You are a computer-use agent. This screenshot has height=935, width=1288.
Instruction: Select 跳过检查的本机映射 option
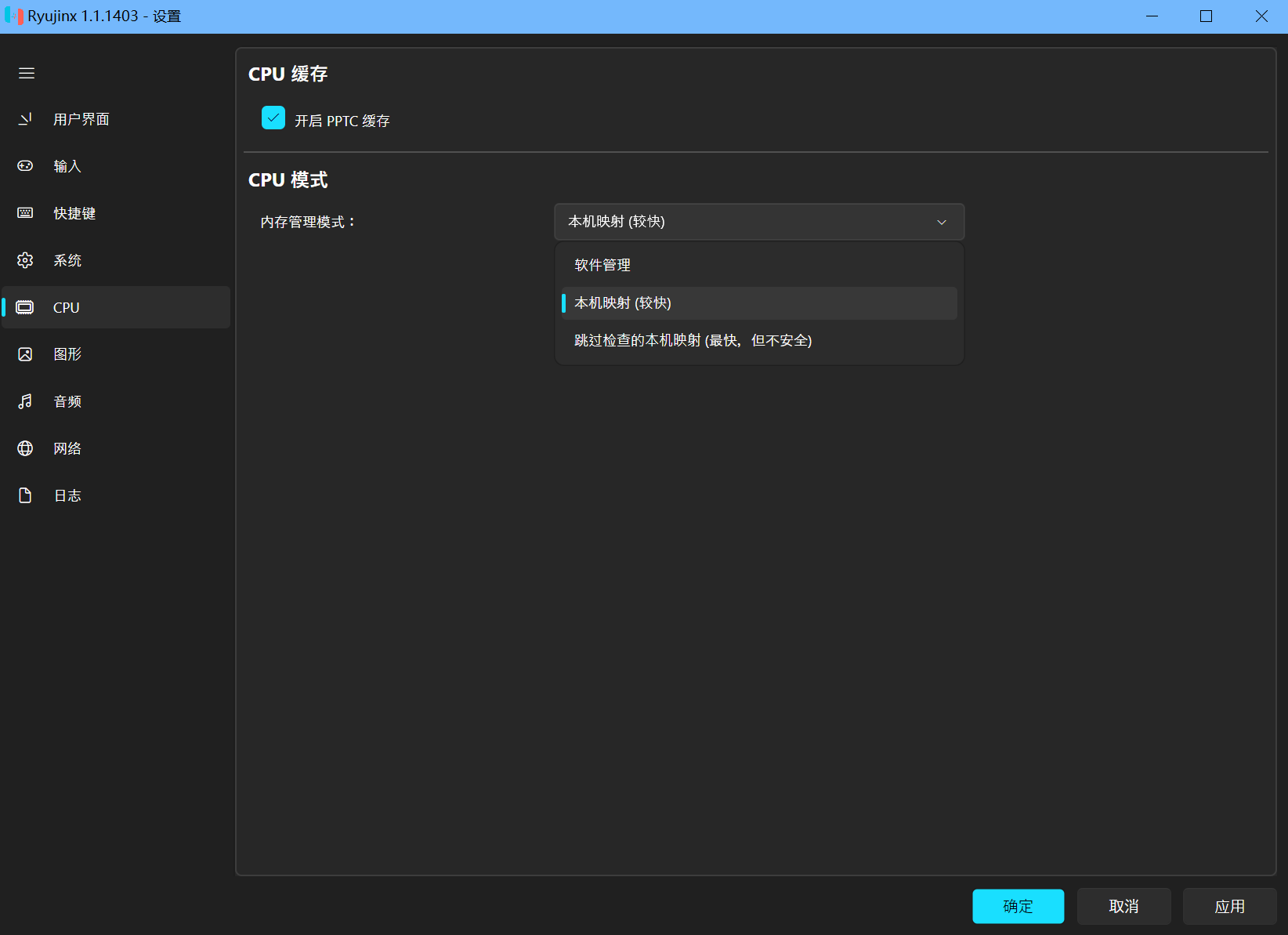pyautogui.click(x=693, y=340)
